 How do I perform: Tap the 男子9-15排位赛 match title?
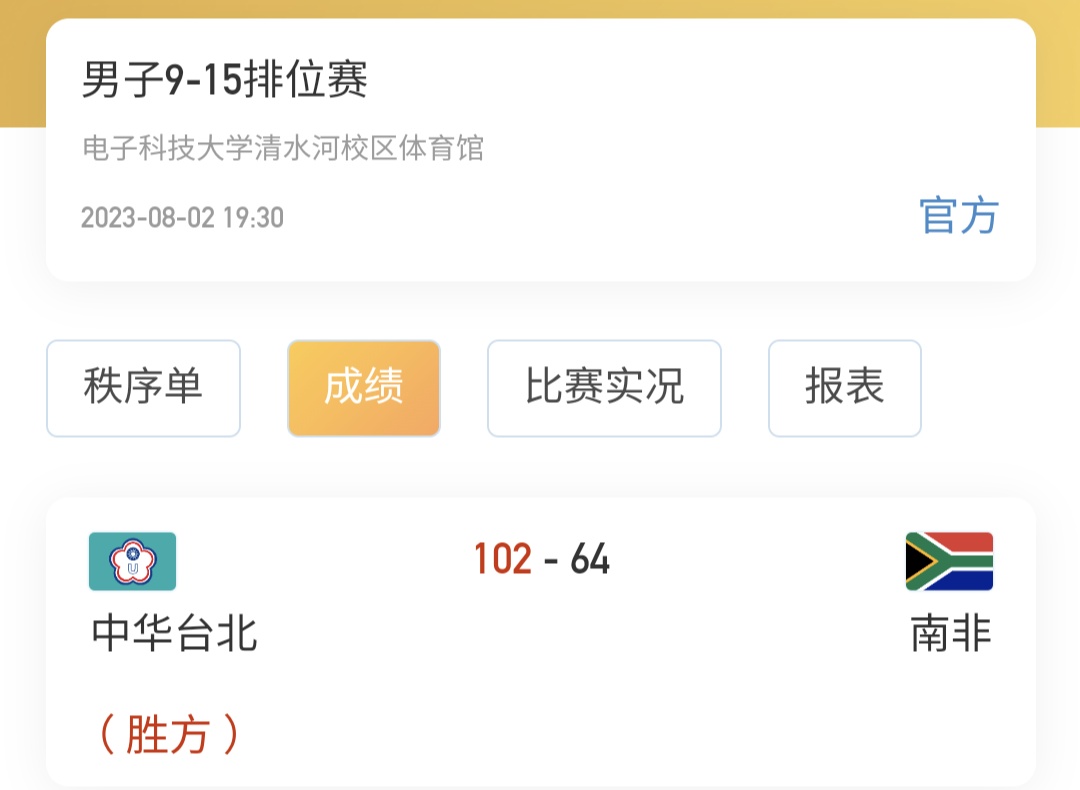[x=225, y=81]
